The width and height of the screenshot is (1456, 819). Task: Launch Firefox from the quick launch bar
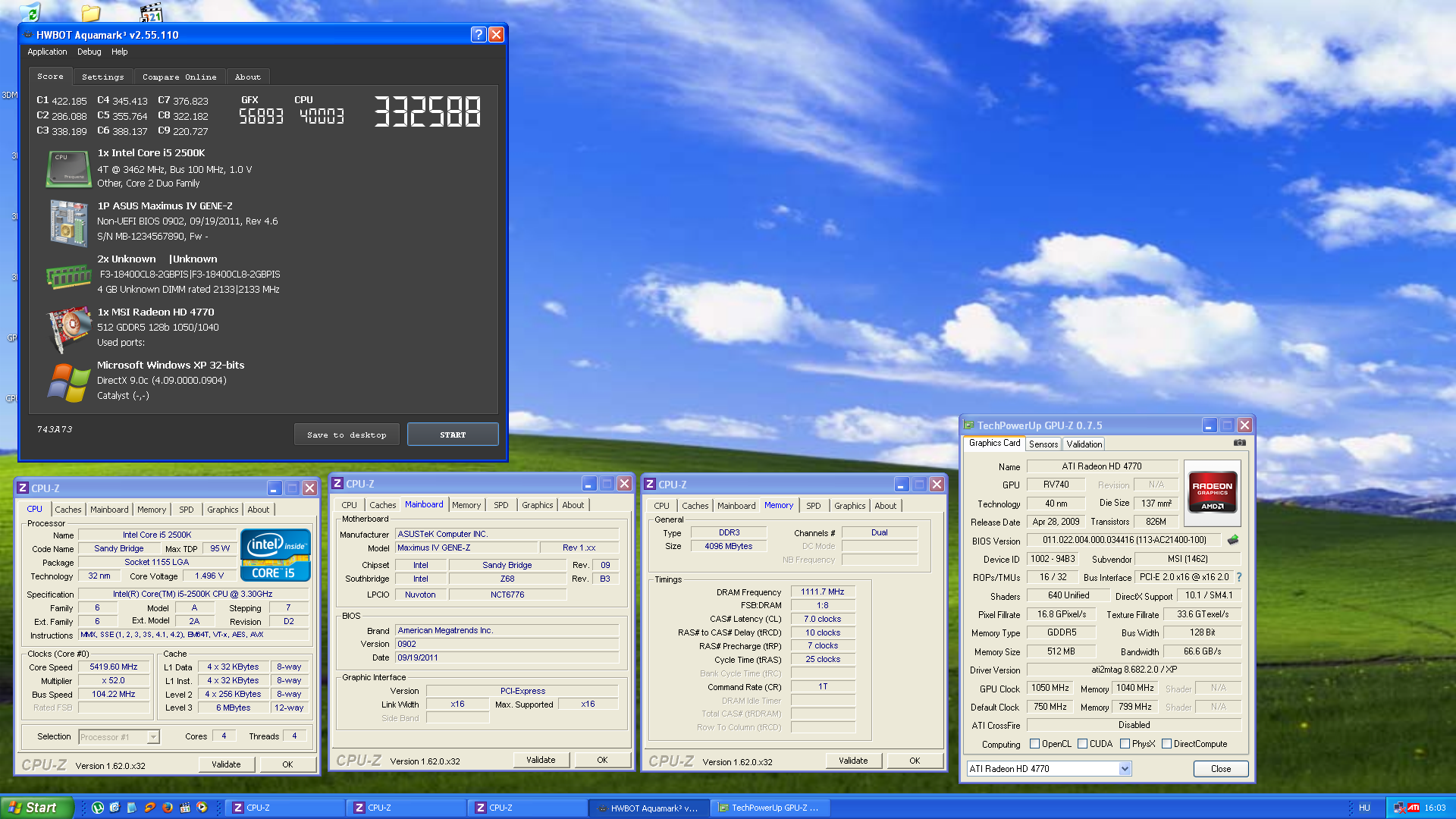click(168, 808)
